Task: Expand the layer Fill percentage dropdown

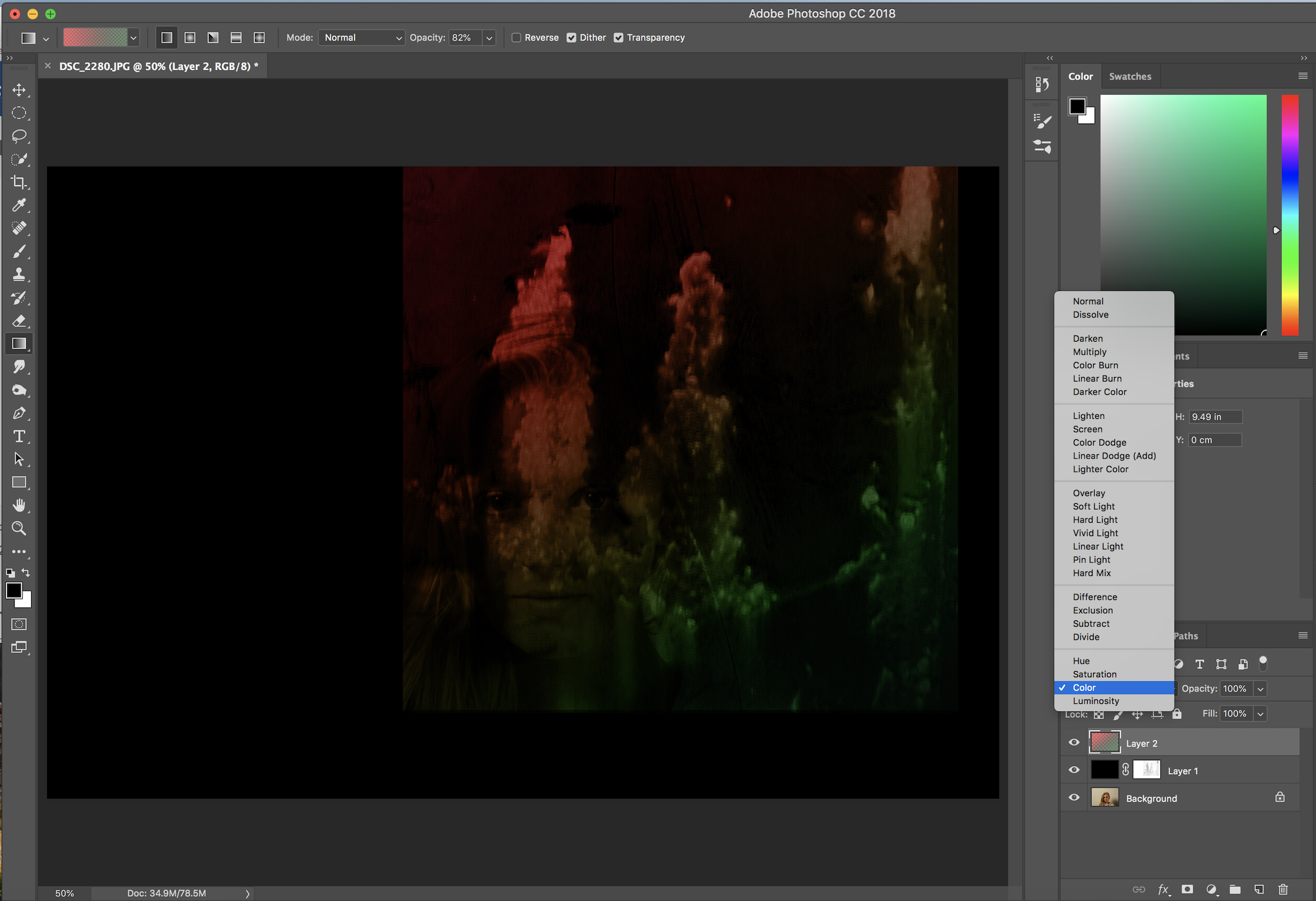Action: [1260, 714]
